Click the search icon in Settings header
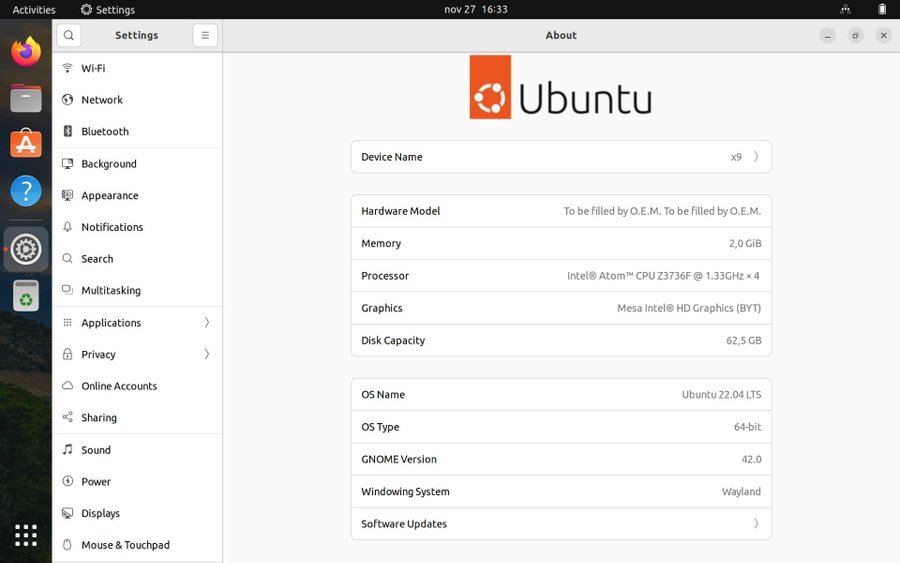The height and width of the screenshot is (563, 900). coord(68,35)
